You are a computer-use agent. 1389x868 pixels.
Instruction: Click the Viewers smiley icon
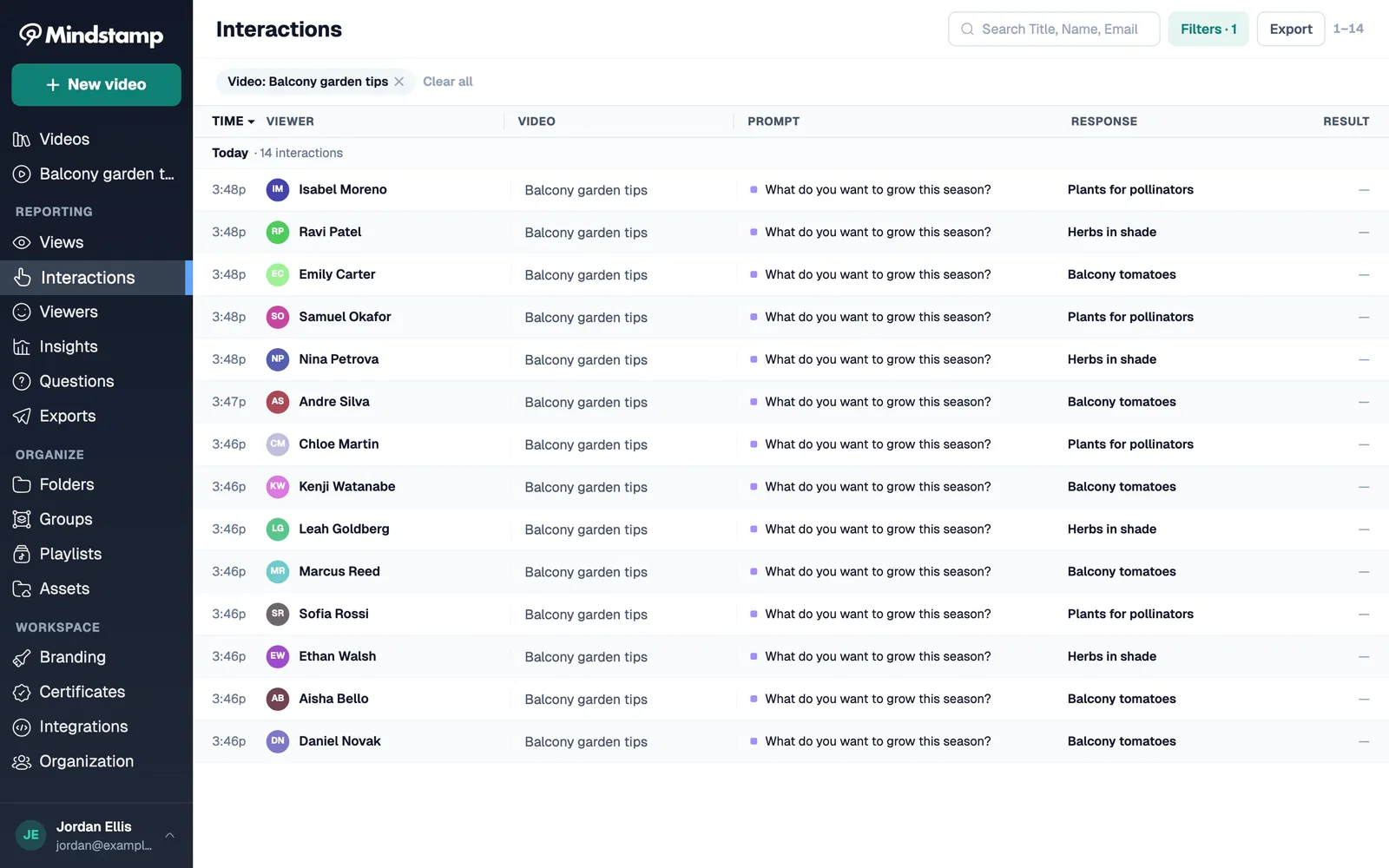[x=22, y=312]
